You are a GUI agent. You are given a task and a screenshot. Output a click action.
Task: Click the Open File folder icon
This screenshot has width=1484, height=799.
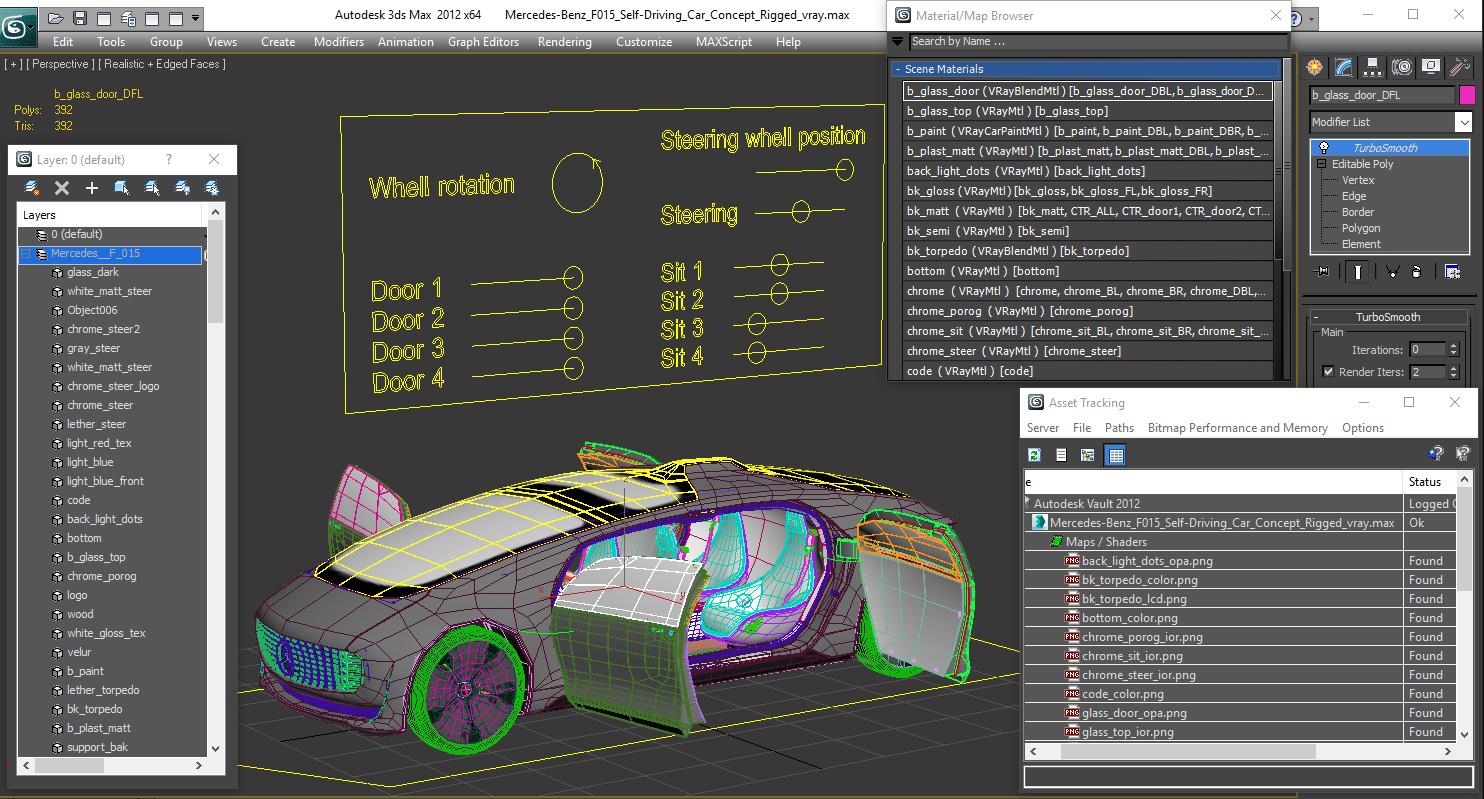56,18
